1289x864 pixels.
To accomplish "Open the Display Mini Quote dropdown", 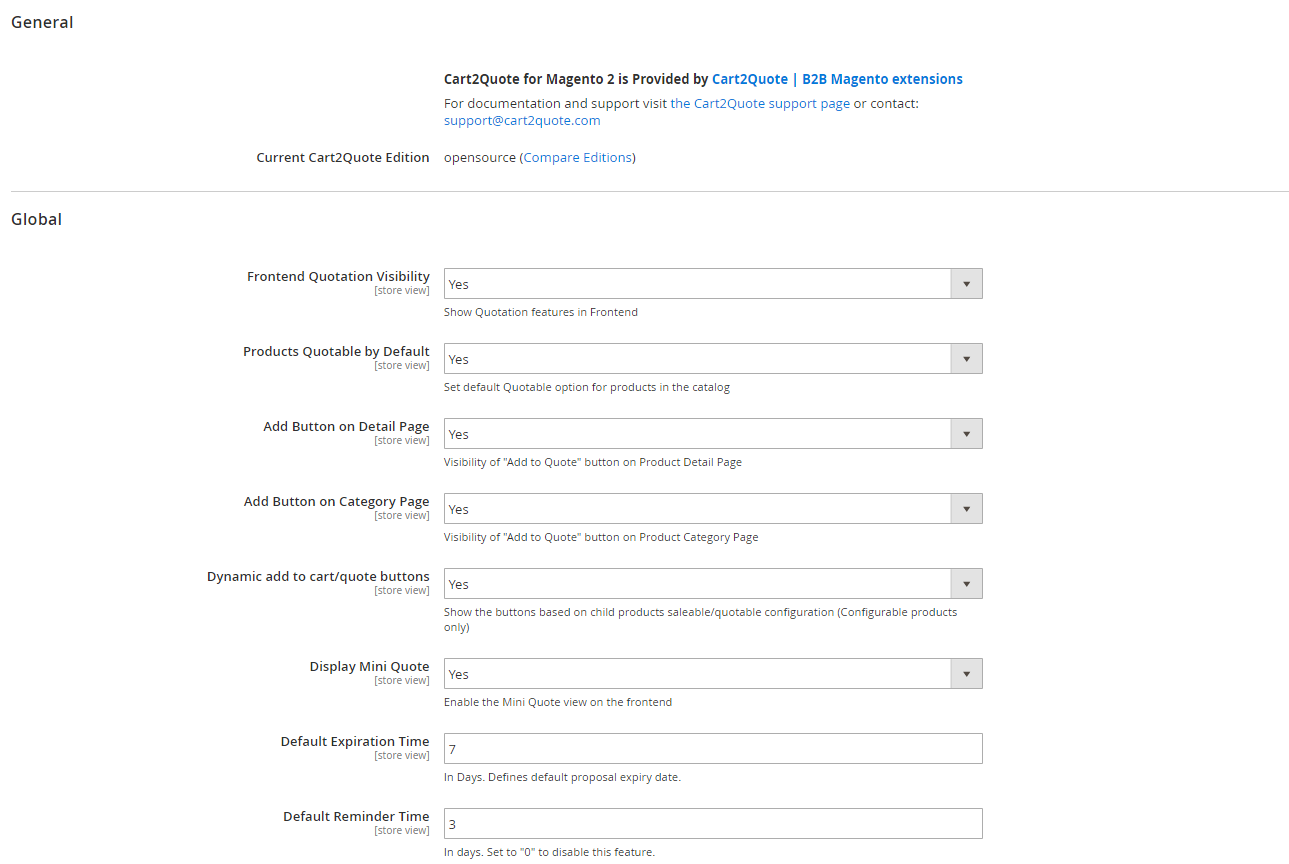I will [713, 674].
